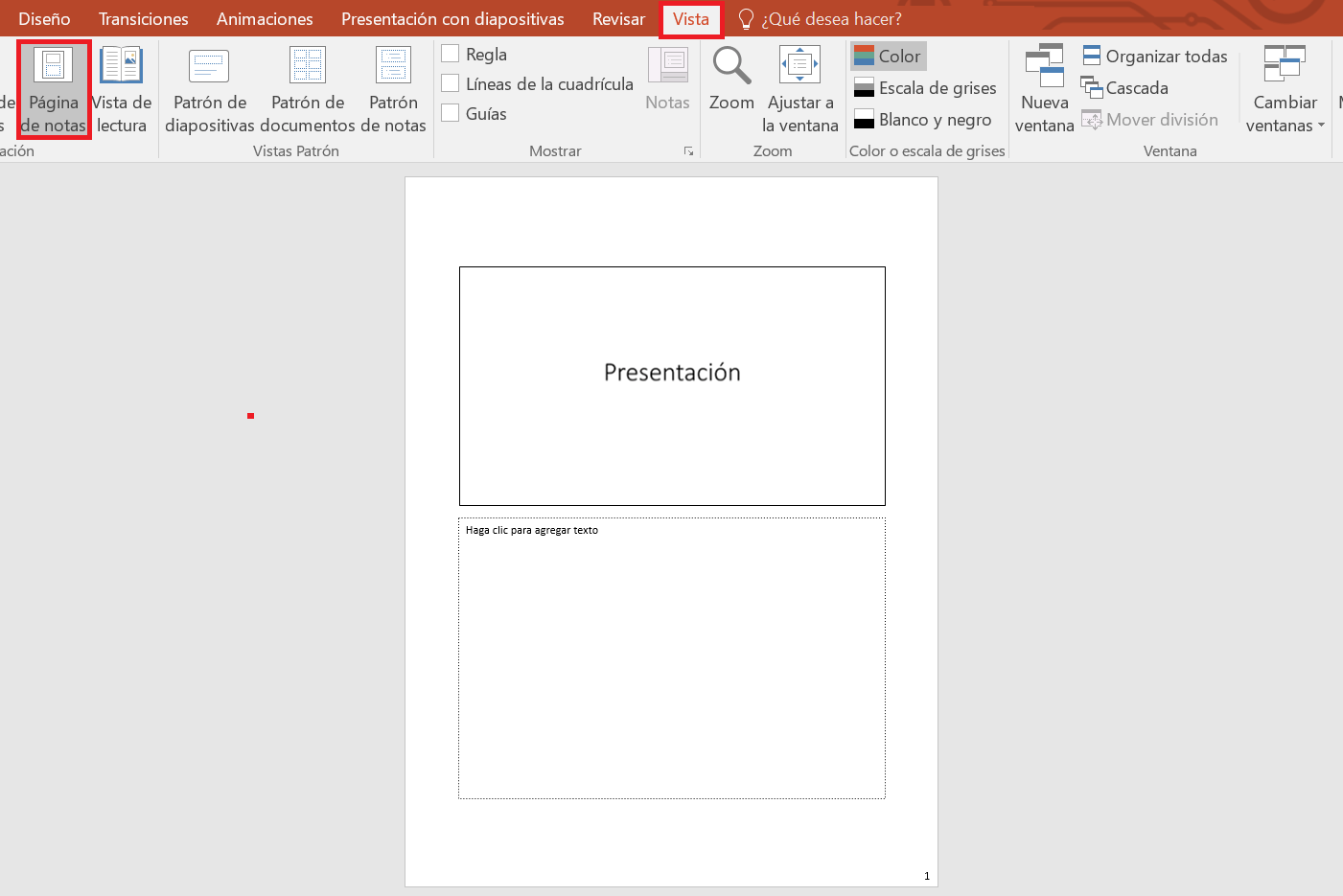Click Ajustar a la ventana
Screen dimensions: 1343x896
(x=799, y=89)
